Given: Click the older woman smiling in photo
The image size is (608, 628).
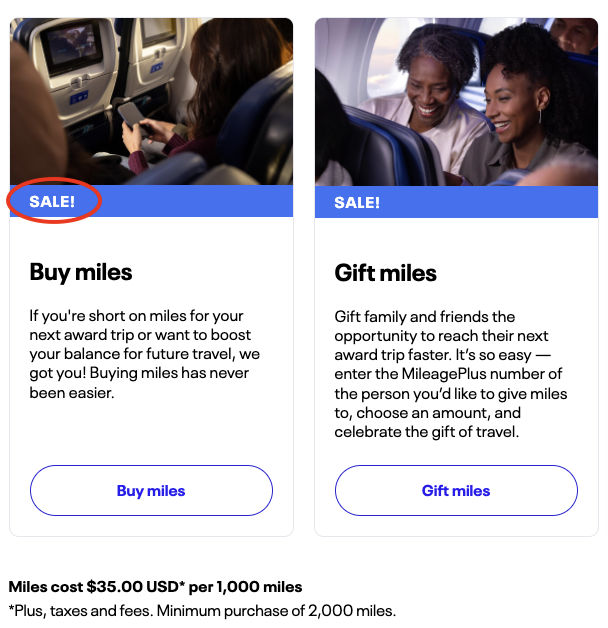Looking at the screenshot, I should coord(433,84).
